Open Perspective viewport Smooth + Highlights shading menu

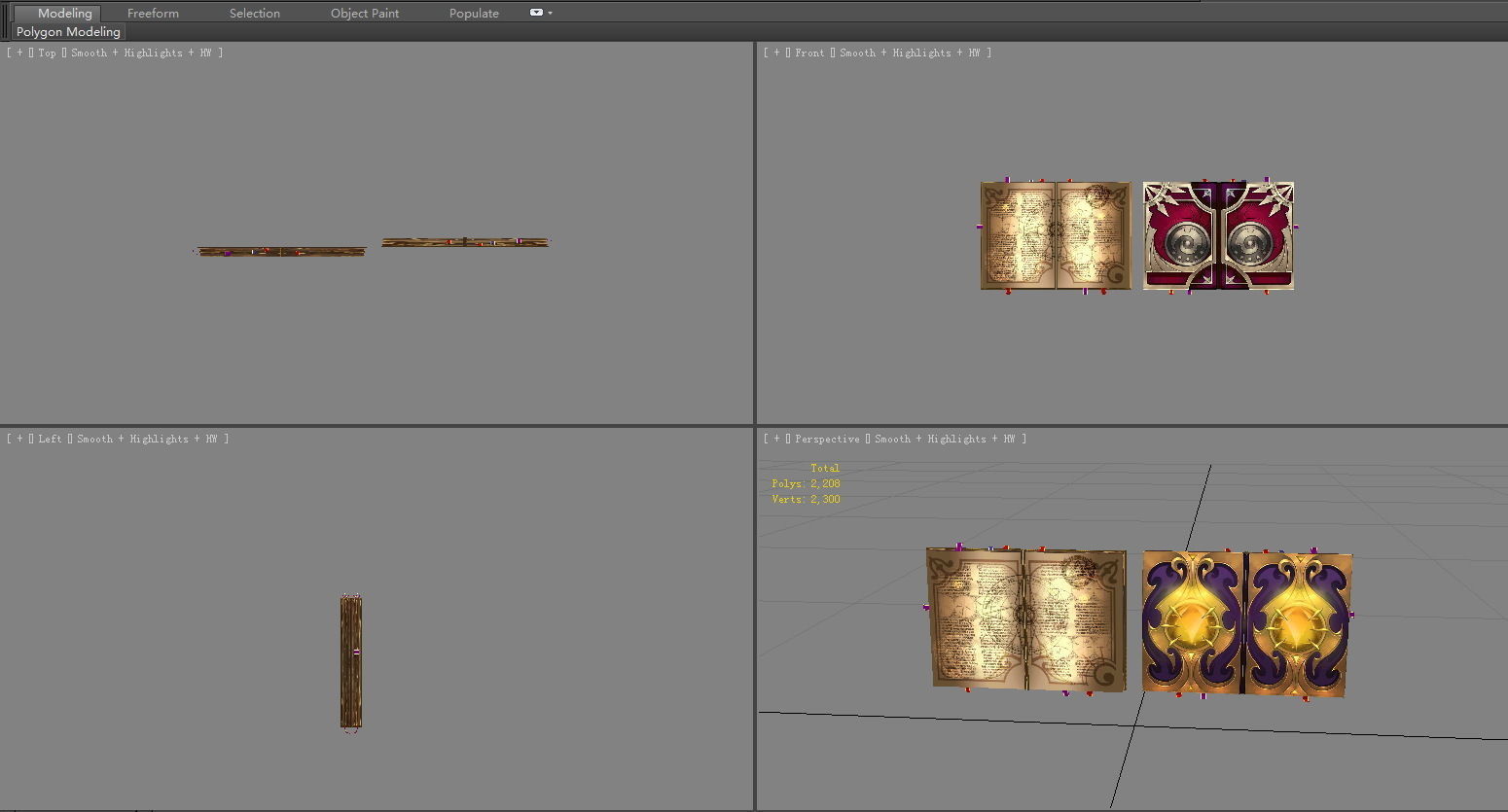coord(945,439)
